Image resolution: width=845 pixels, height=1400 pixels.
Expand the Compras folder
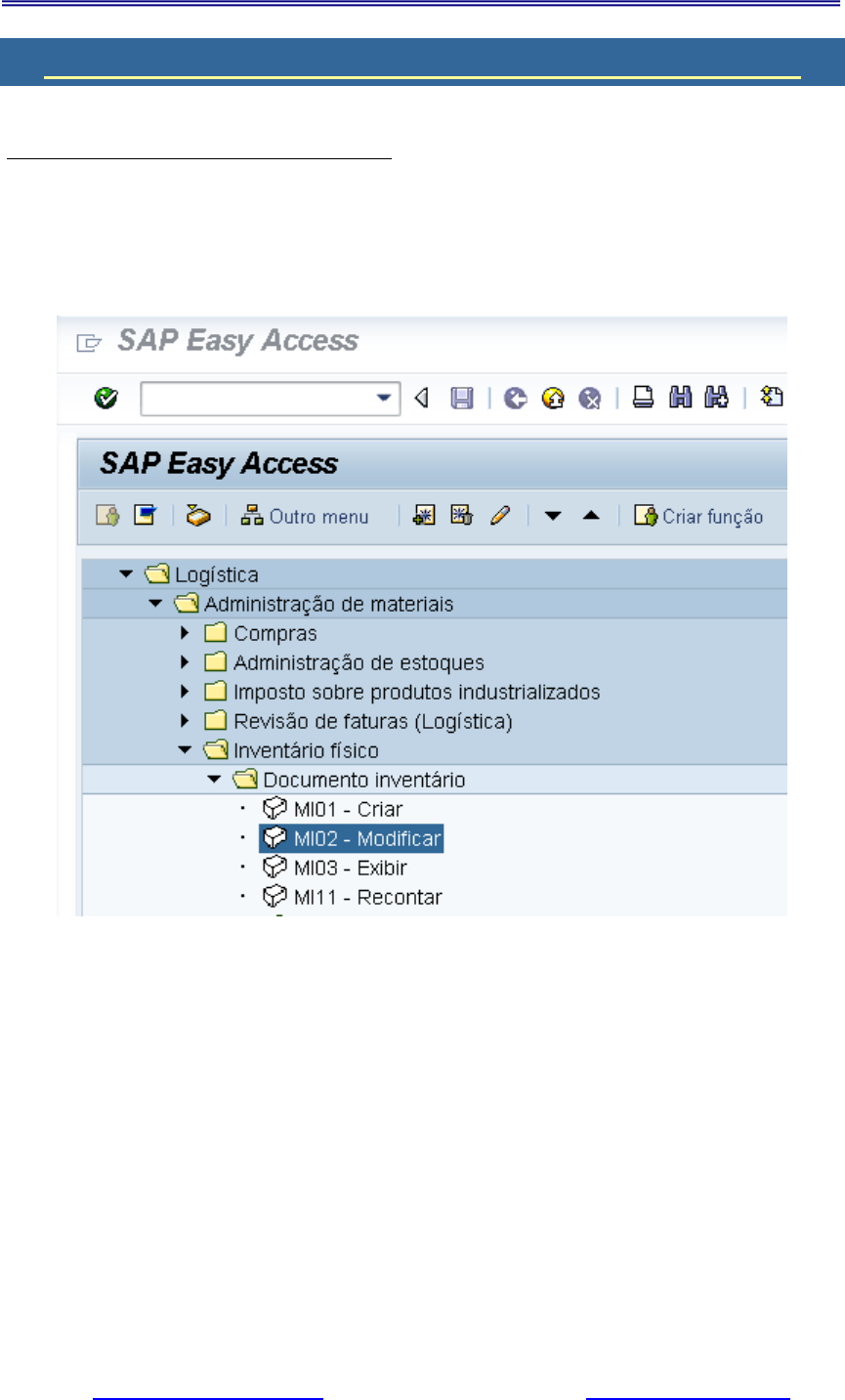pos(185,633)
